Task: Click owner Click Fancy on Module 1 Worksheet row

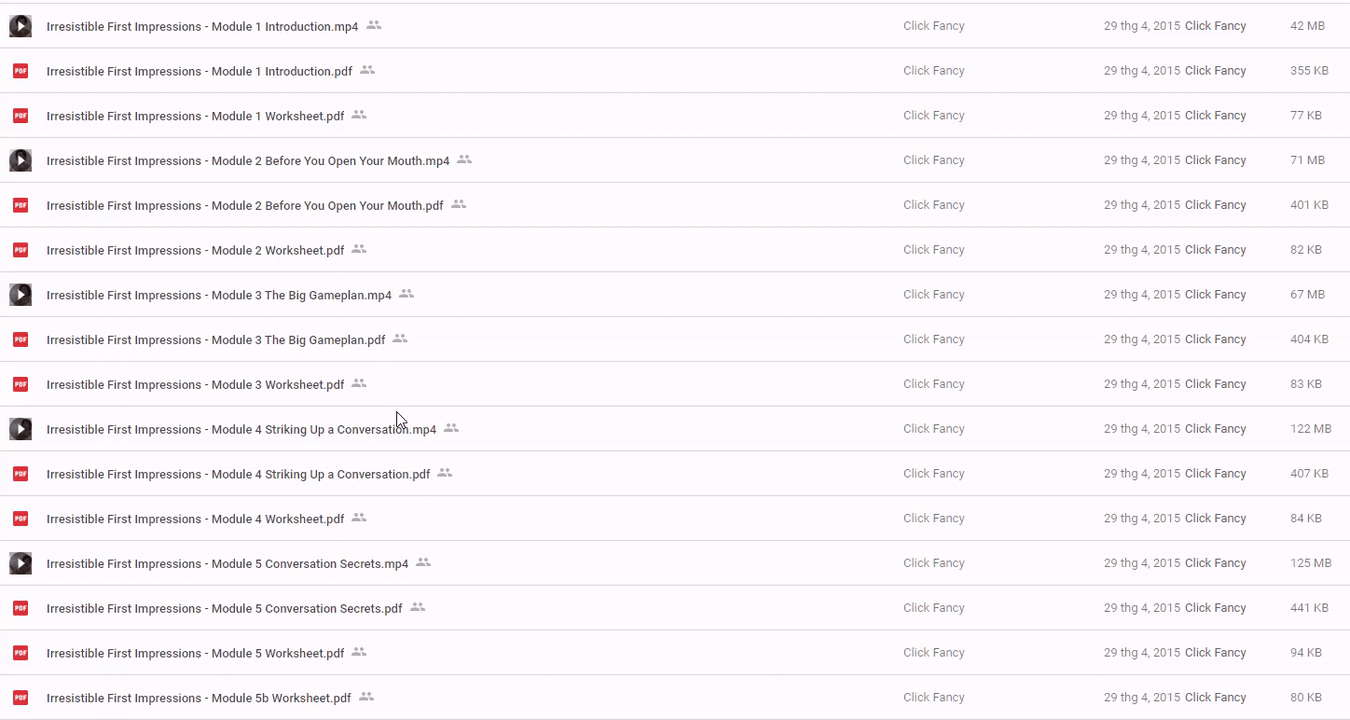Action: click(x=933, y=116)
